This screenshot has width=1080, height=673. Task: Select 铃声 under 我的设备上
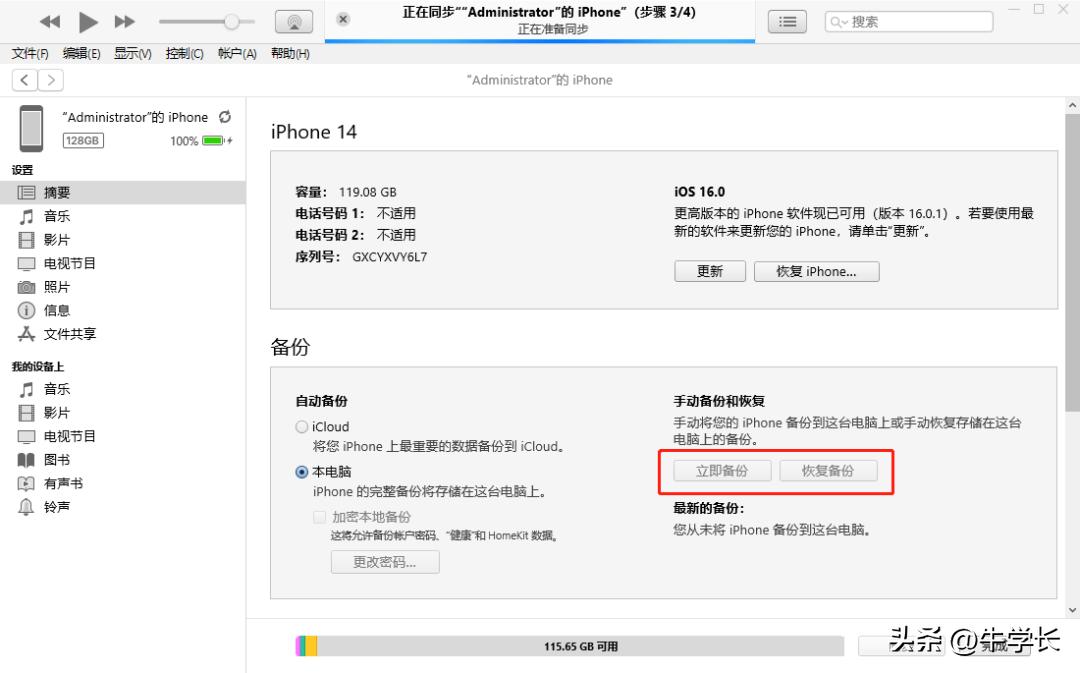click(57, 507)
